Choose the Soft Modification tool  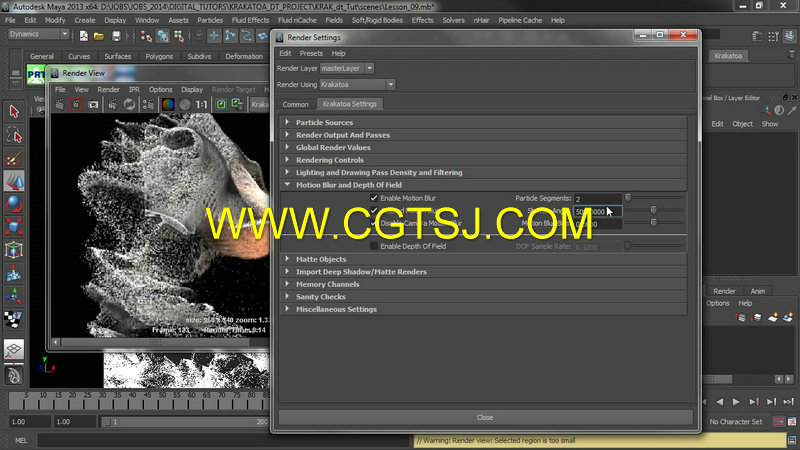(x=14, y=273)
